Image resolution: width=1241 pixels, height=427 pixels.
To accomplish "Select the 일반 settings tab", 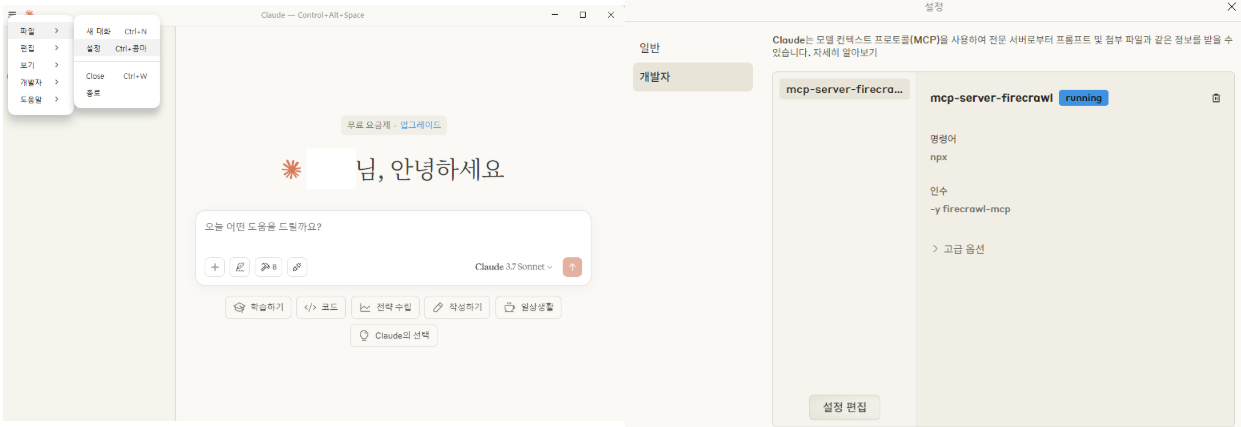I will [x=692, y=48].
